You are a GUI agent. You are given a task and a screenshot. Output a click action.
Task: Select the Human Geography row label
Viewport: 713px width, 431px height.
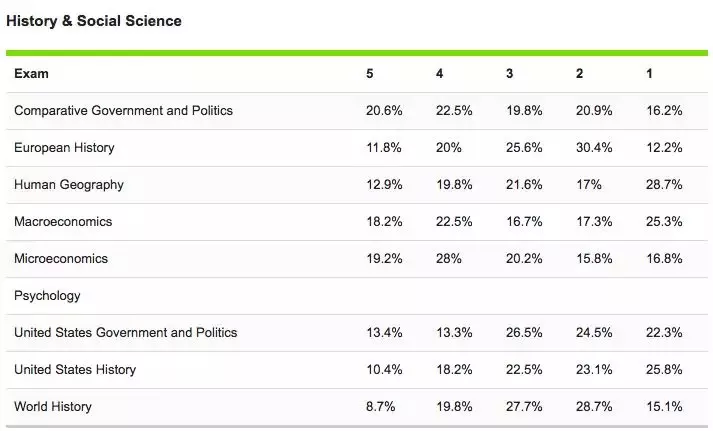pos(69,185)
